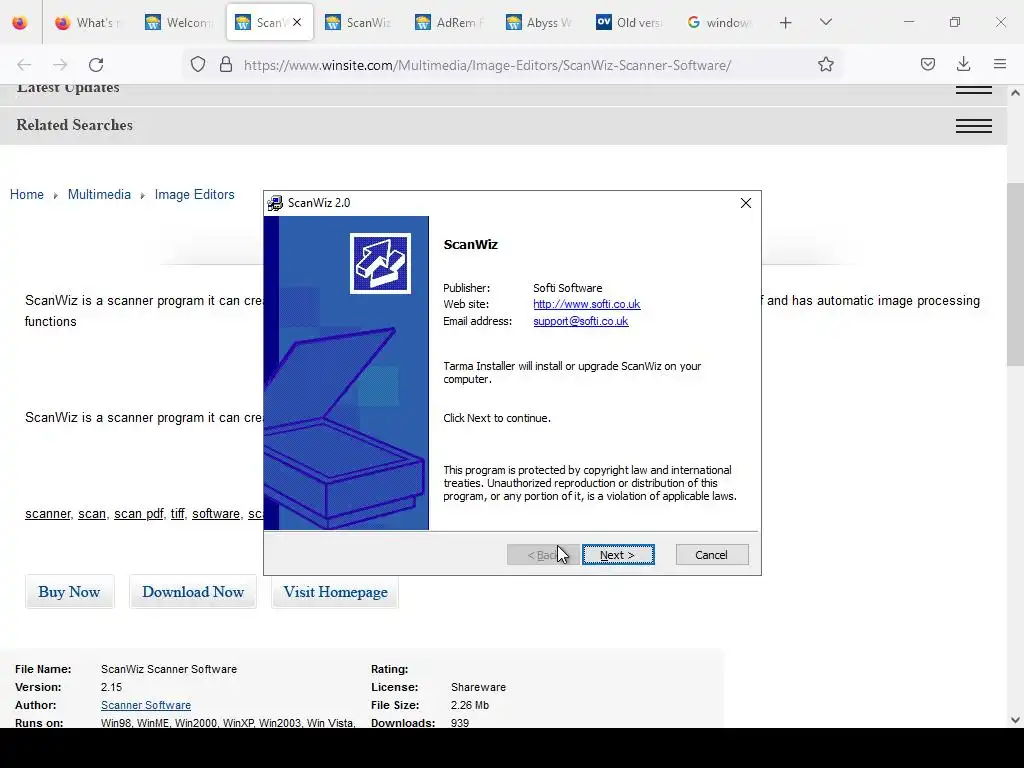Open the Multimedia breadcrumb link
The width and height of the screenshot is (1024, 768).
(x=99, y=195)
